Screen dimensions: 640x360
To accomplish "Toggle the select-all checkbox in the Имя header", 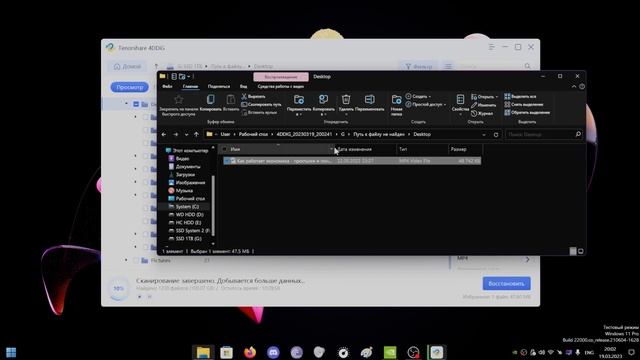I will (x=224, y=149).
